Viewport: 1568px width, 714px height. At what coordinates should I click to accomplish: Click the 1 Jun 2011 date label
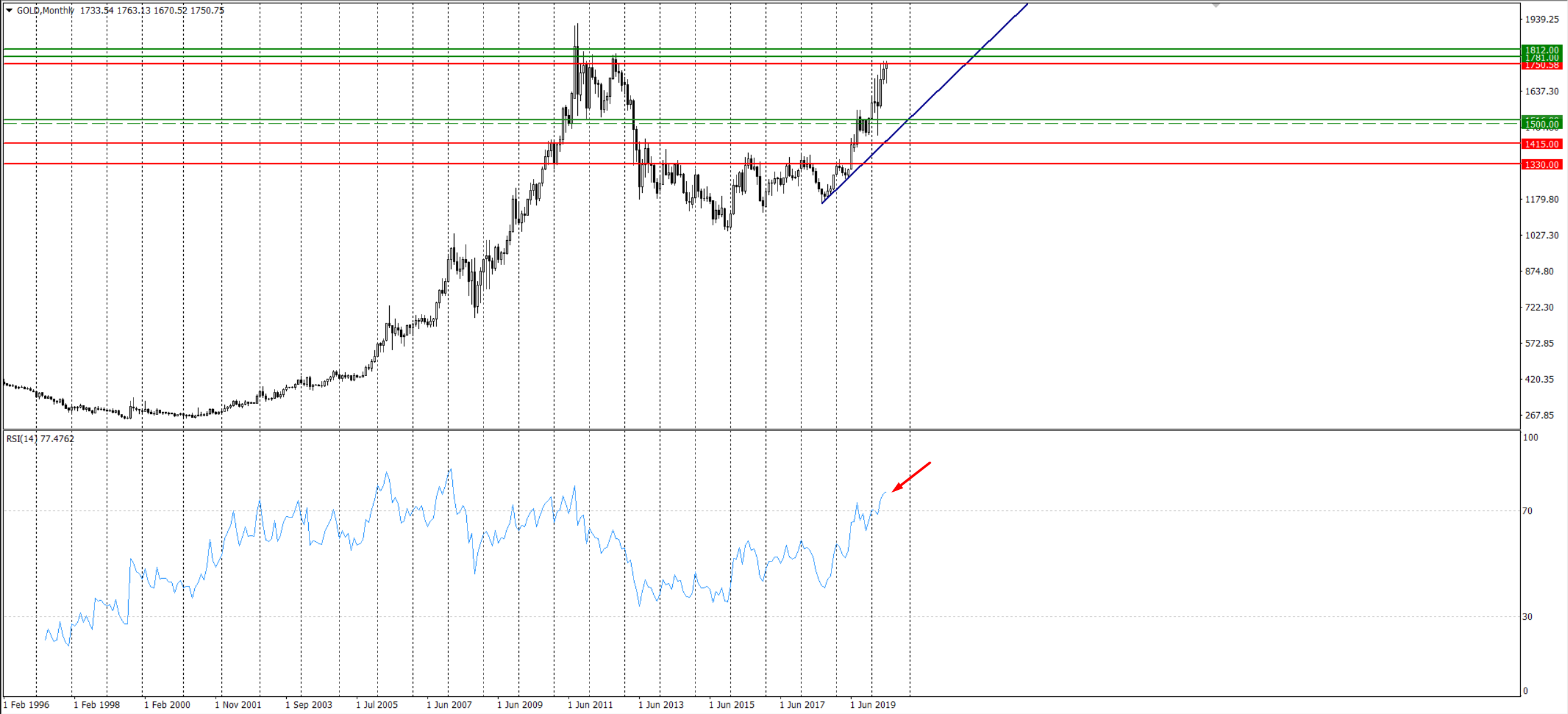(x=590, y=705)
